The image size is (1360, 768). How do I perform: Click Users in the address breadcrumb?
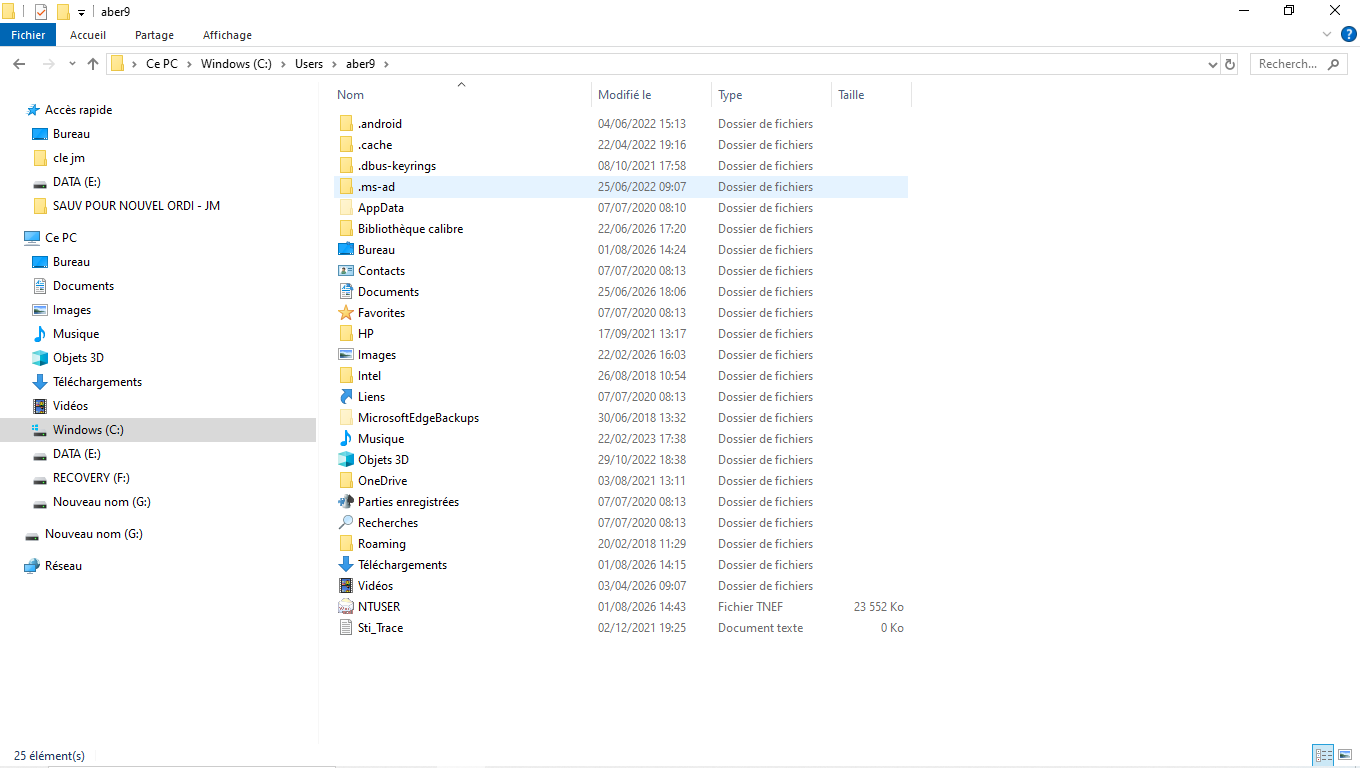coord(309,64)
